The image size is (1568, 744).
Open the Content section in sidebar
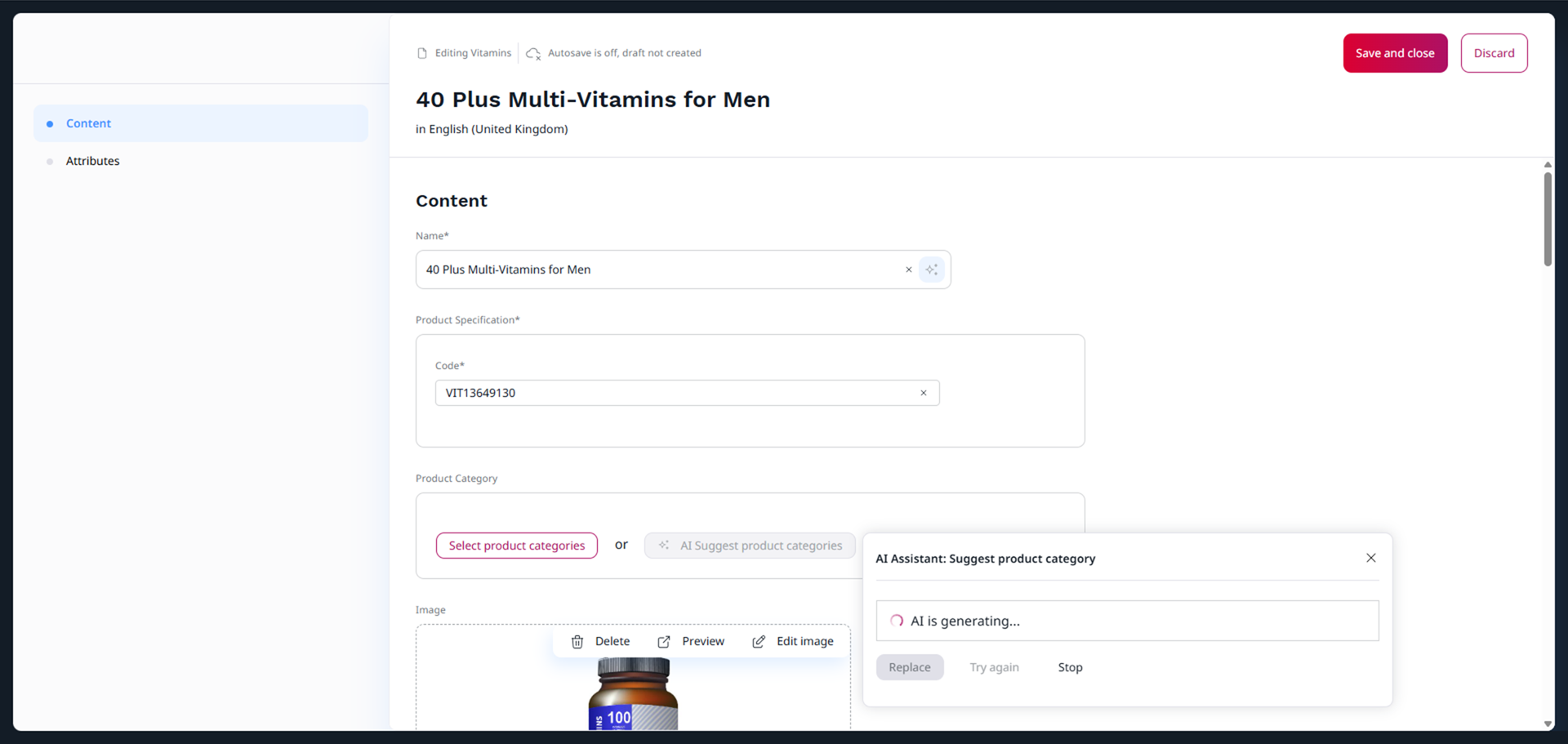(88, 123)
